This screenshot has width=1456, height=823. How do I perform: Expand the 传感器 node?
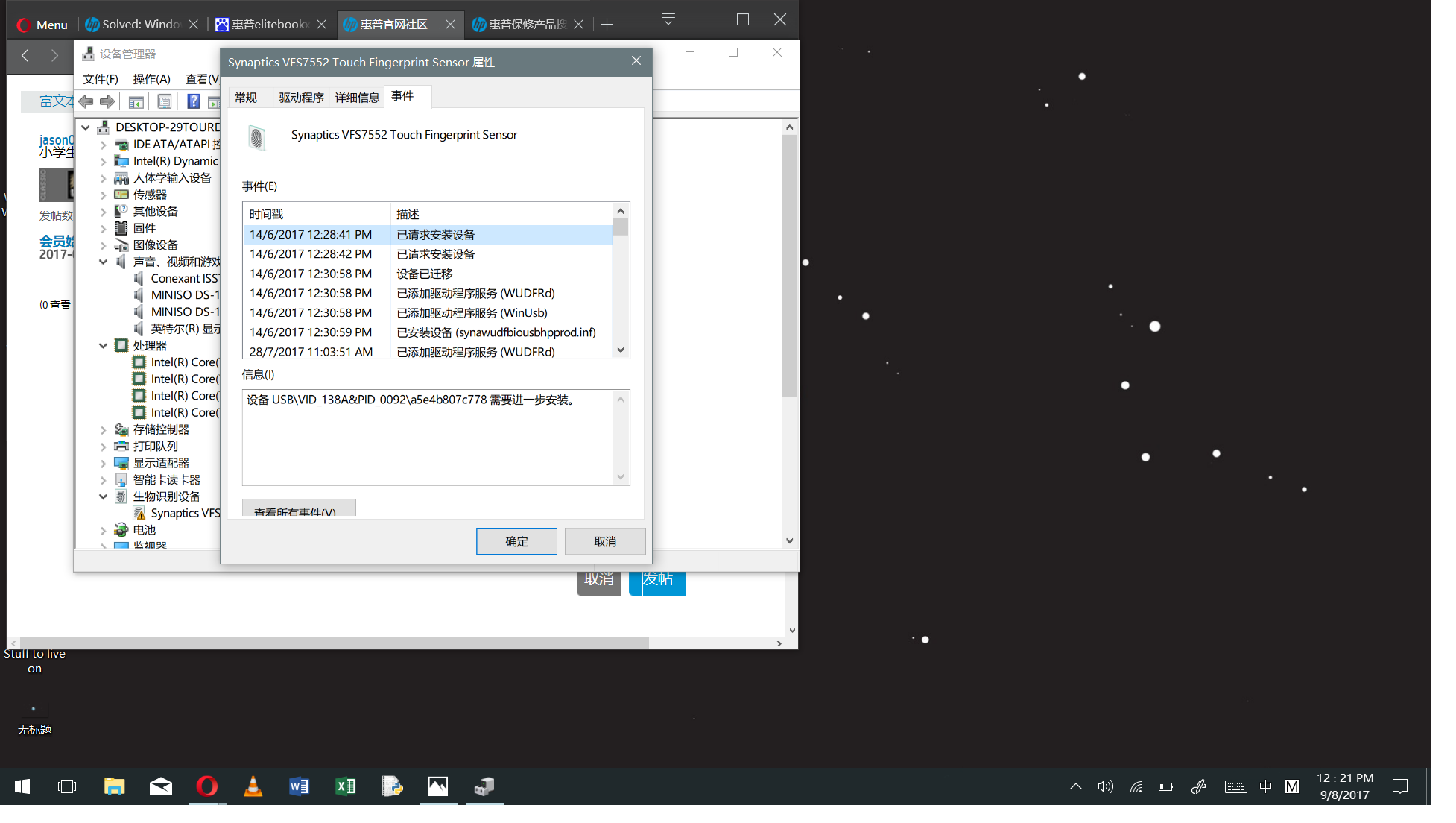[103, 195]
